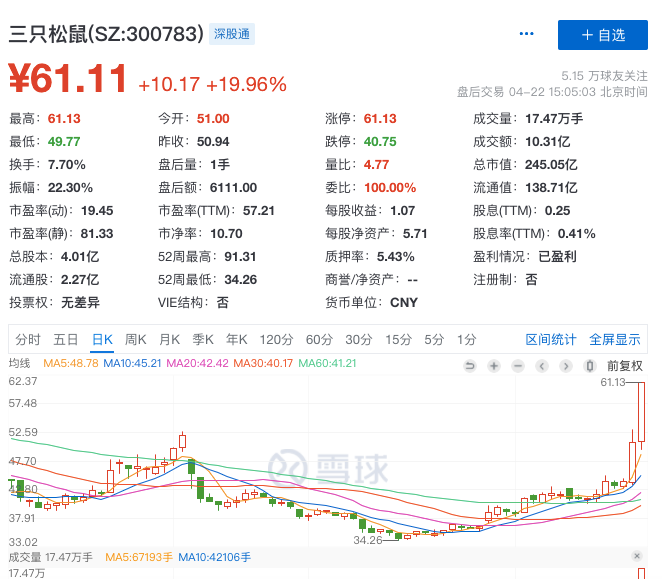This screenshot has width=662, height=579.
Task: Toggle MA60 moving average label
Action: (x=327, y=363)
